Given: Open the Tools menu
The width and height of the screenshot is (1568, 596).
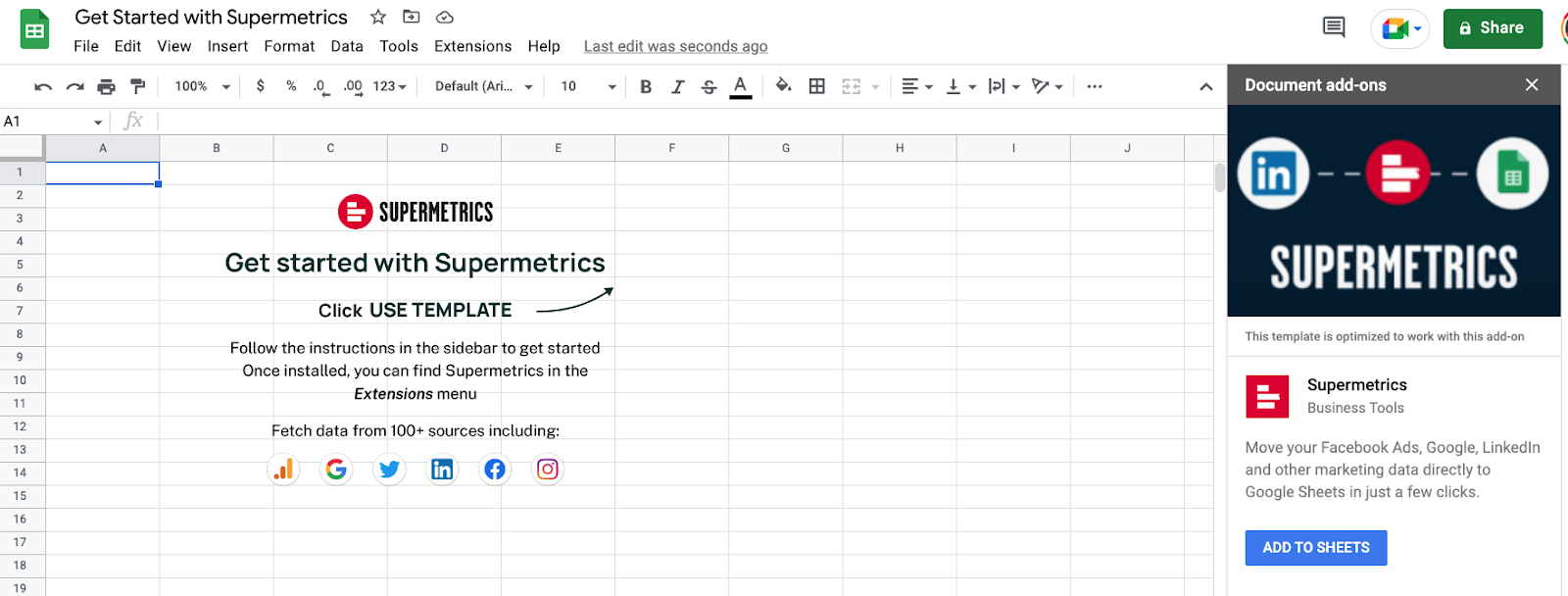Looking at the screenshot, I should (399, 46).
